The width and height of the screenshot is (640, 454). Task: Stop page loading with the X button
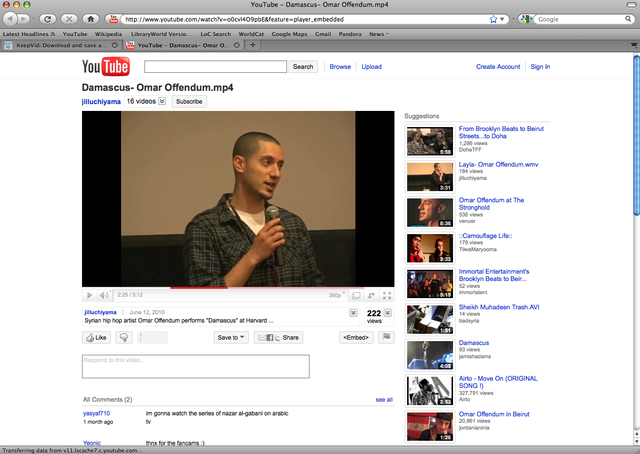point(69,19)
